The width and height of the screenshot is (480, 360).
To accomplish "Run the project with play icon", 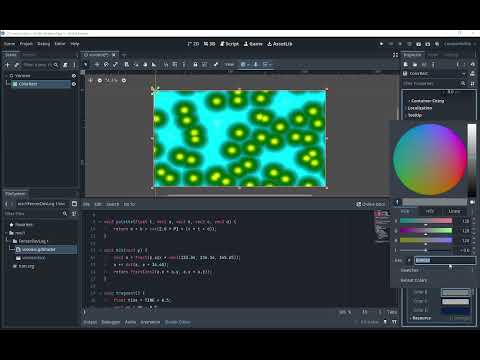I will click(x=381, y=44).
